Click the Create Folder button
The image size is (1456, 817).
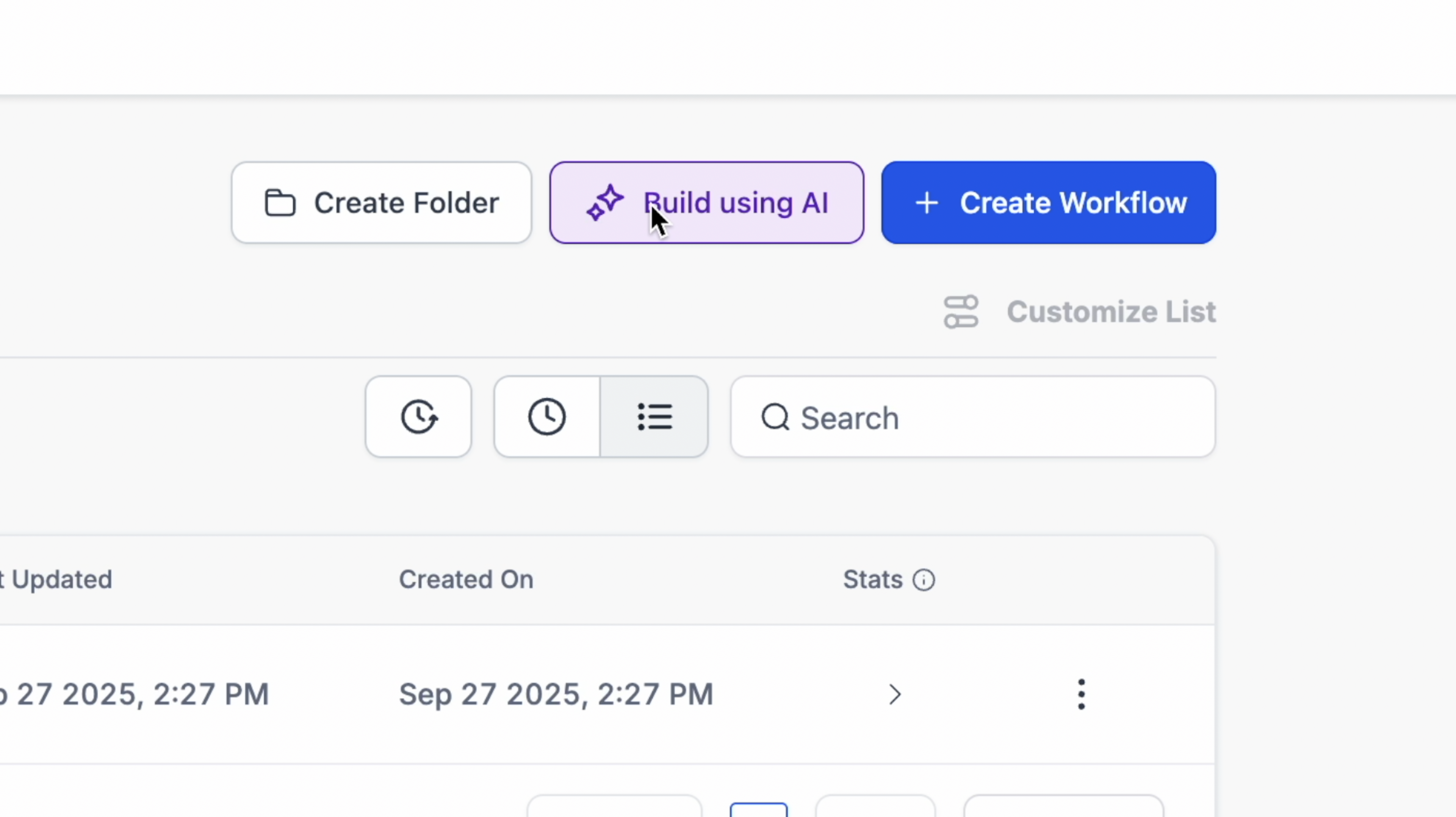pos(381,203)
